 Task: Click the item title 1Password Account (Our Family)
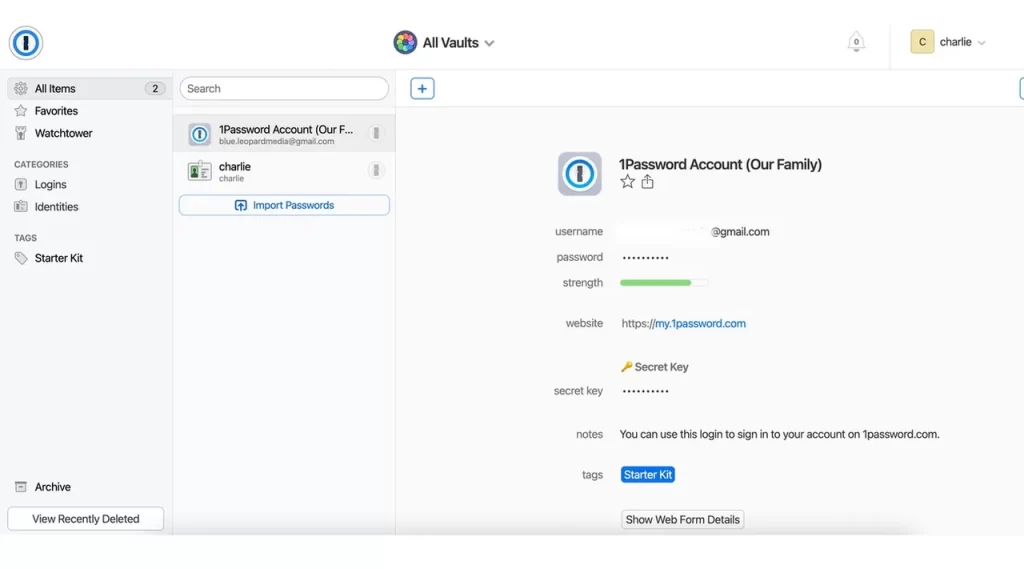[720, 164]
